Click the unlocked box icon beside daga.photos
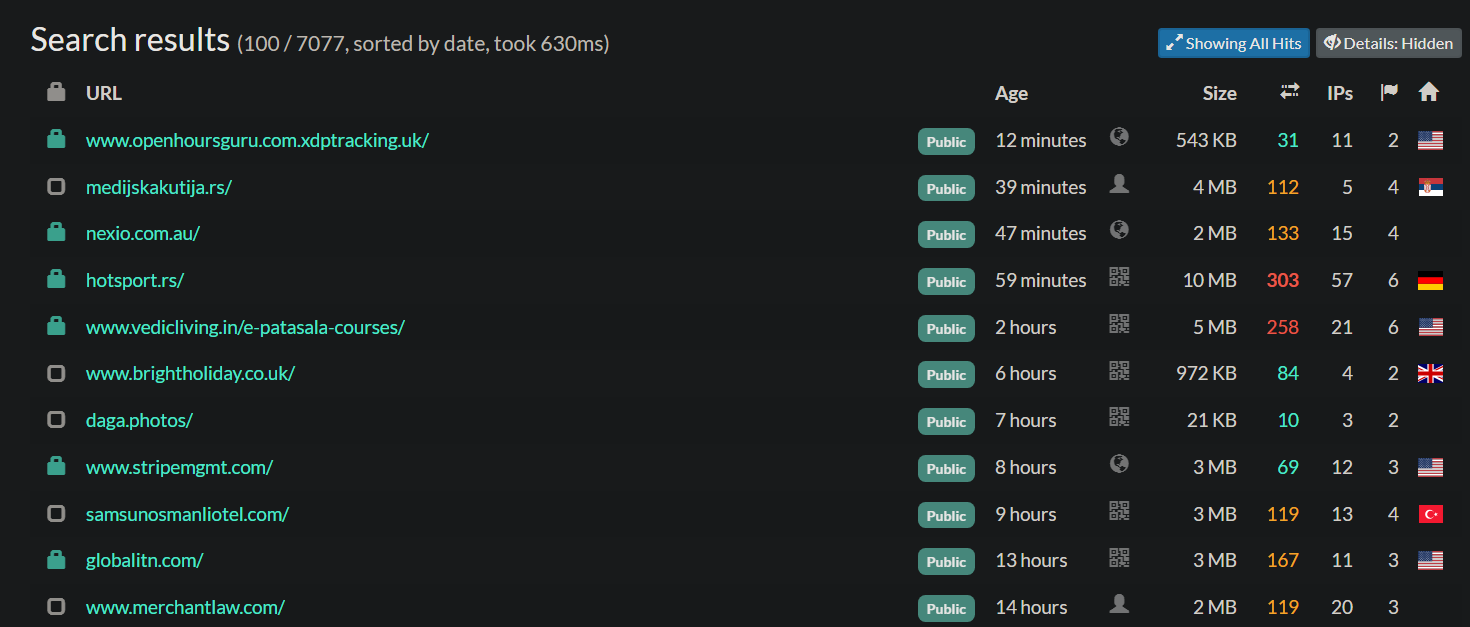The width and height of the screenshot is (1470, 627). tap(56, 420)
